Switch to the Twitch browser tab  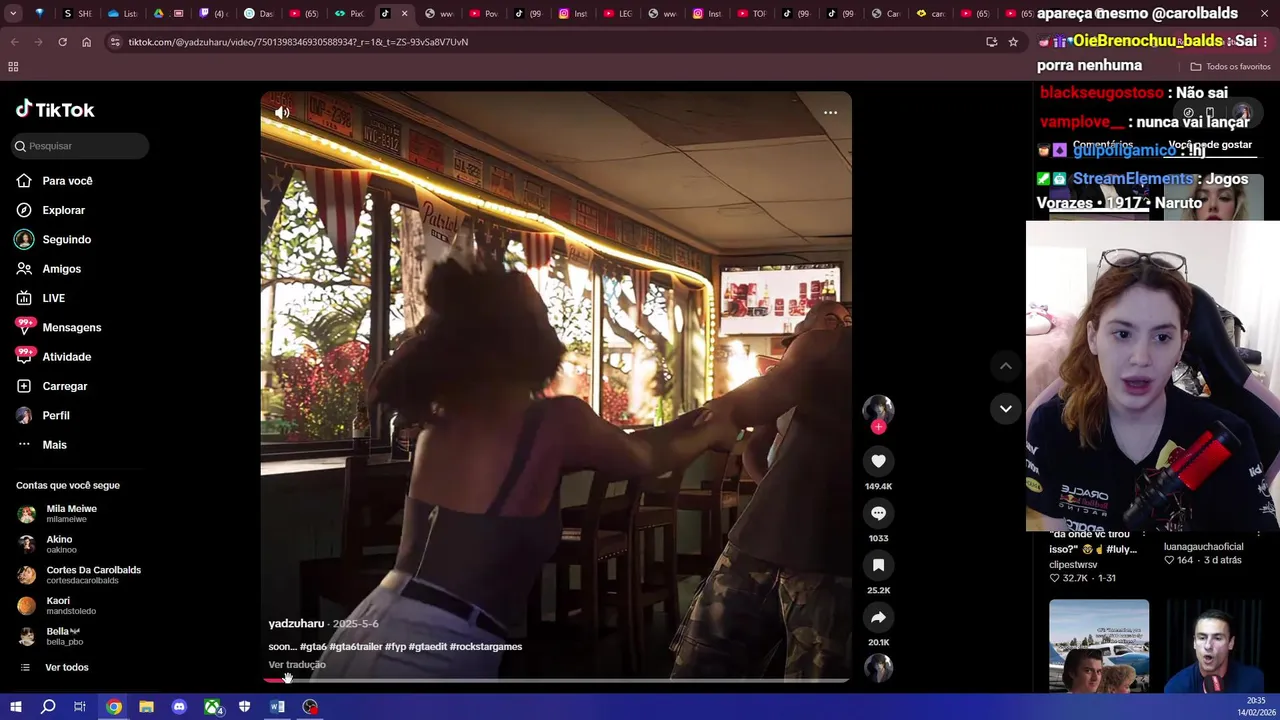(204, 14)
